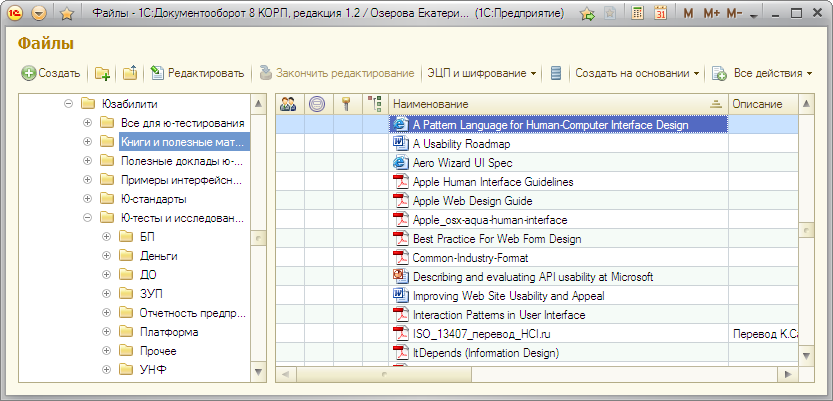Click the tree structure icon column header

point(375,104)
